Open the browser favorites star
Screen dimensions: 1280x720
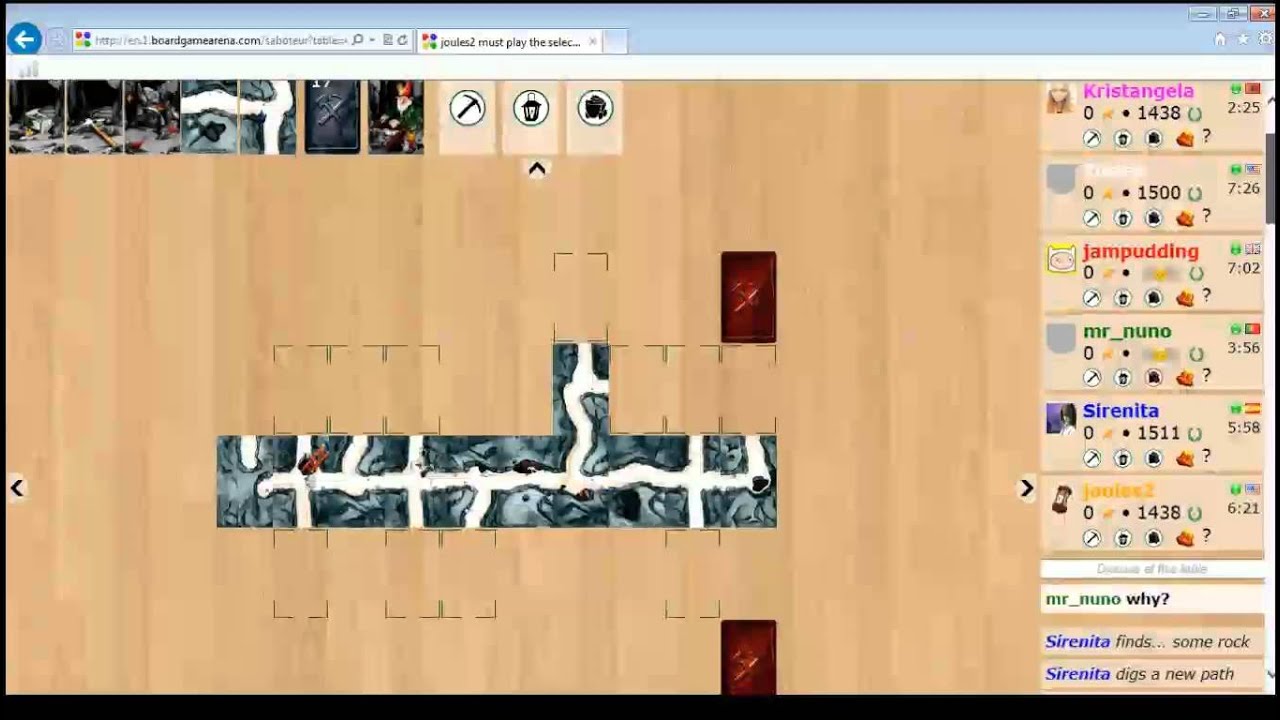point(1243,40)
